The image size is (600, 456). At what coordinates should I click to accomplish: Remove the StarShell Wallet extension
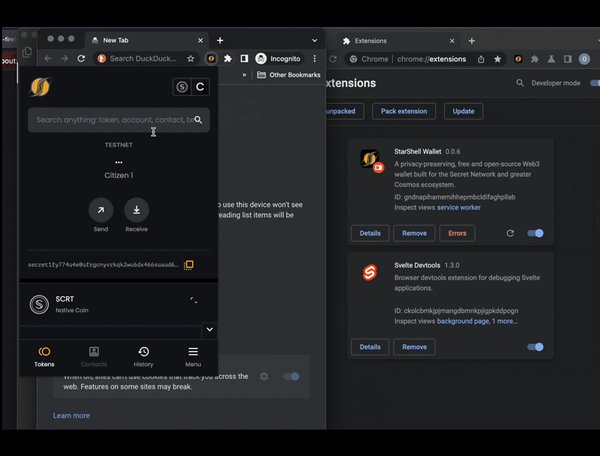pyautogui.click(x=414, y=233)
